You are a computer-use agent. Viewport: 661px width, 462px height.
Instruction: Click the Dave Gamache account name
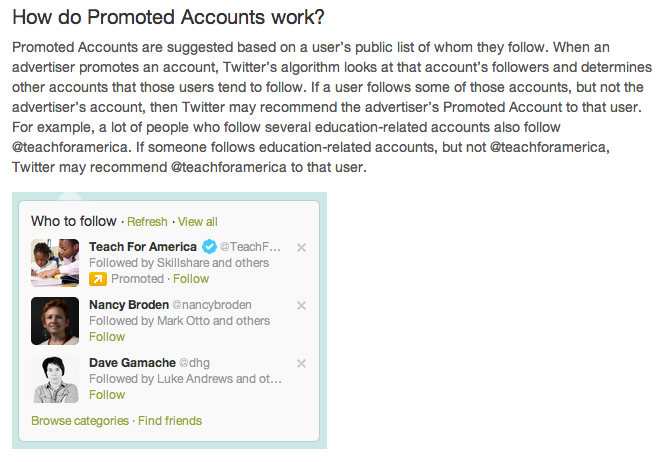coord(131,363)
